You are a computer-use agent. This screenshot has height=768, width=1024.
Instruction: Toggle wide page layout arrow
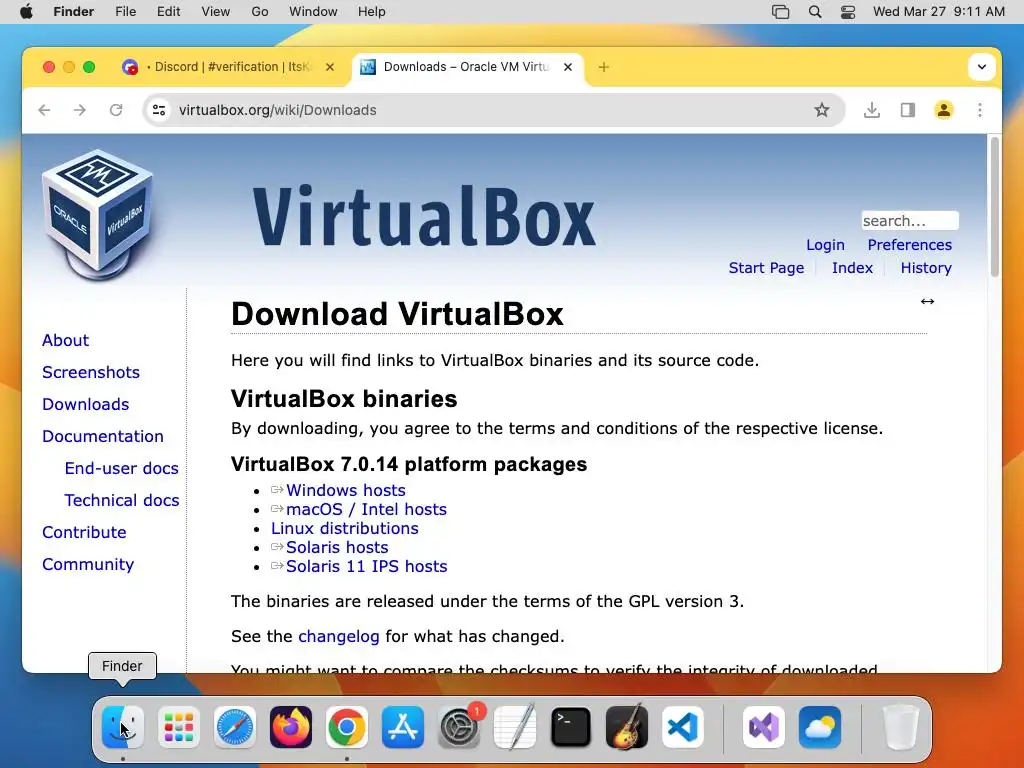click(x=927, y=301)
